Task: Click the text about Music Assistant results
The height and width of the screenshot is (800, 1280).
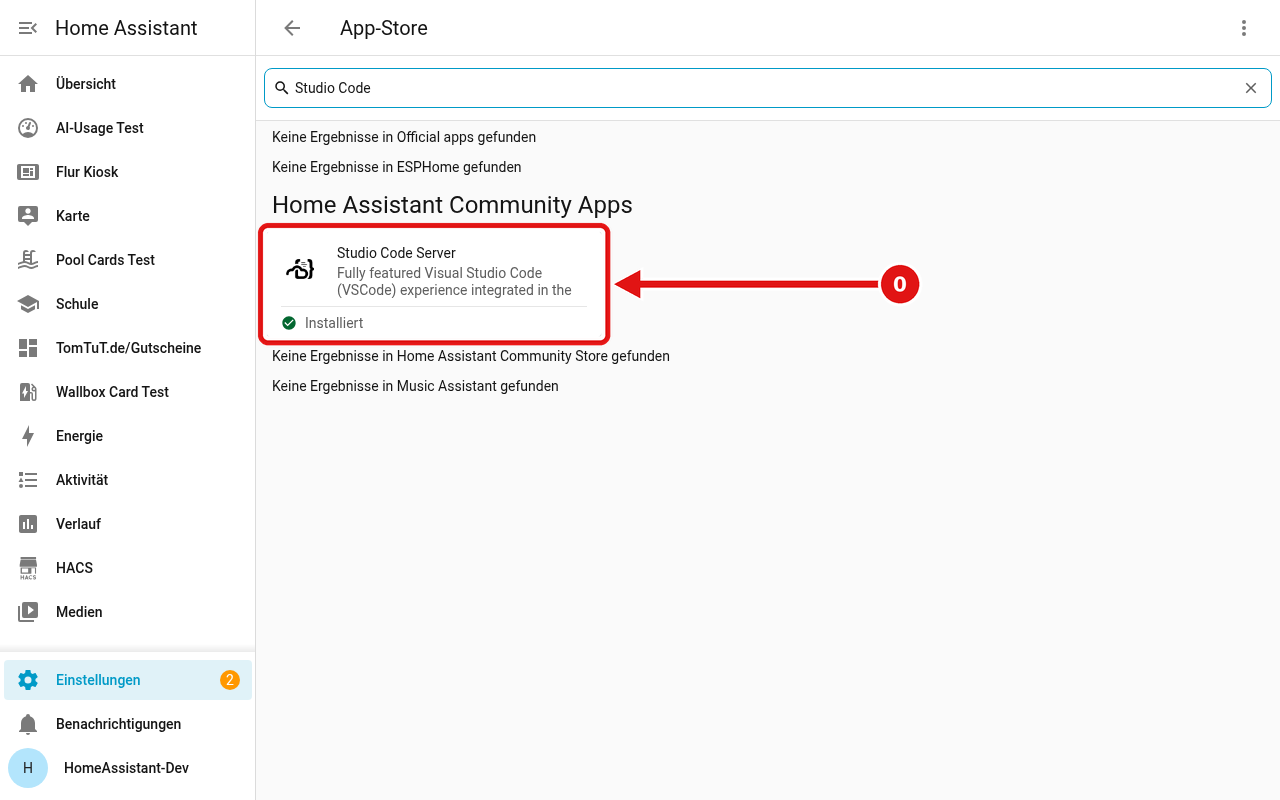Action: coord(415,386)
